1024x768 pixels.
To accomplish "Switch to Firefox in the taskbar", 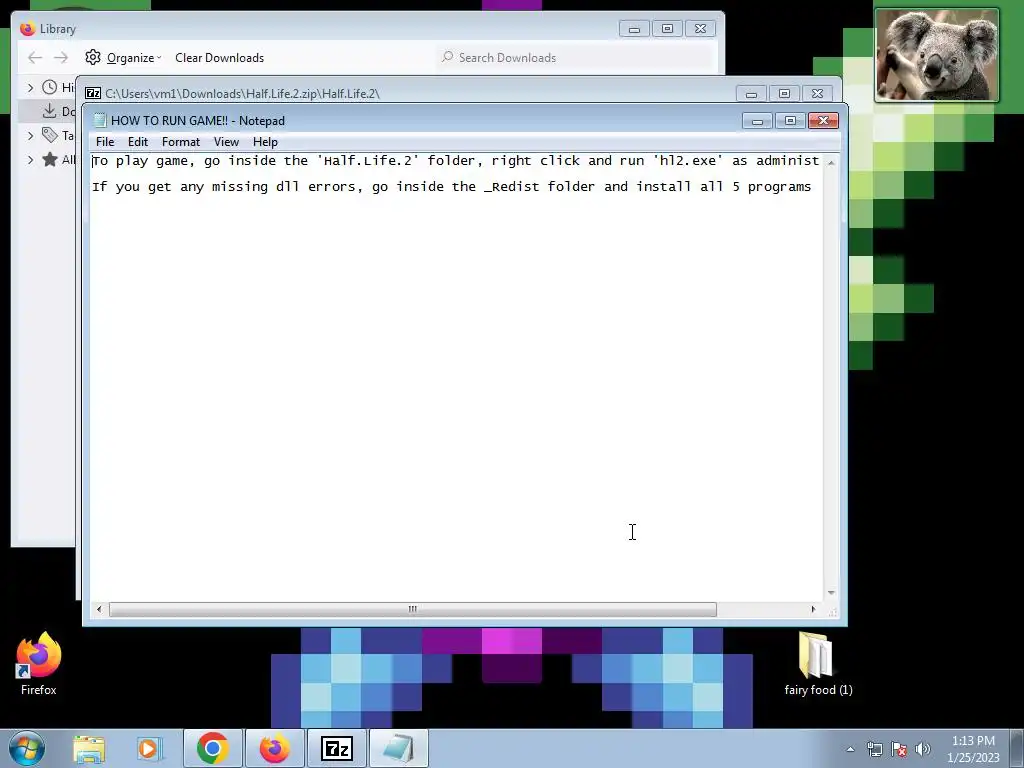I will tap(275, 749).
